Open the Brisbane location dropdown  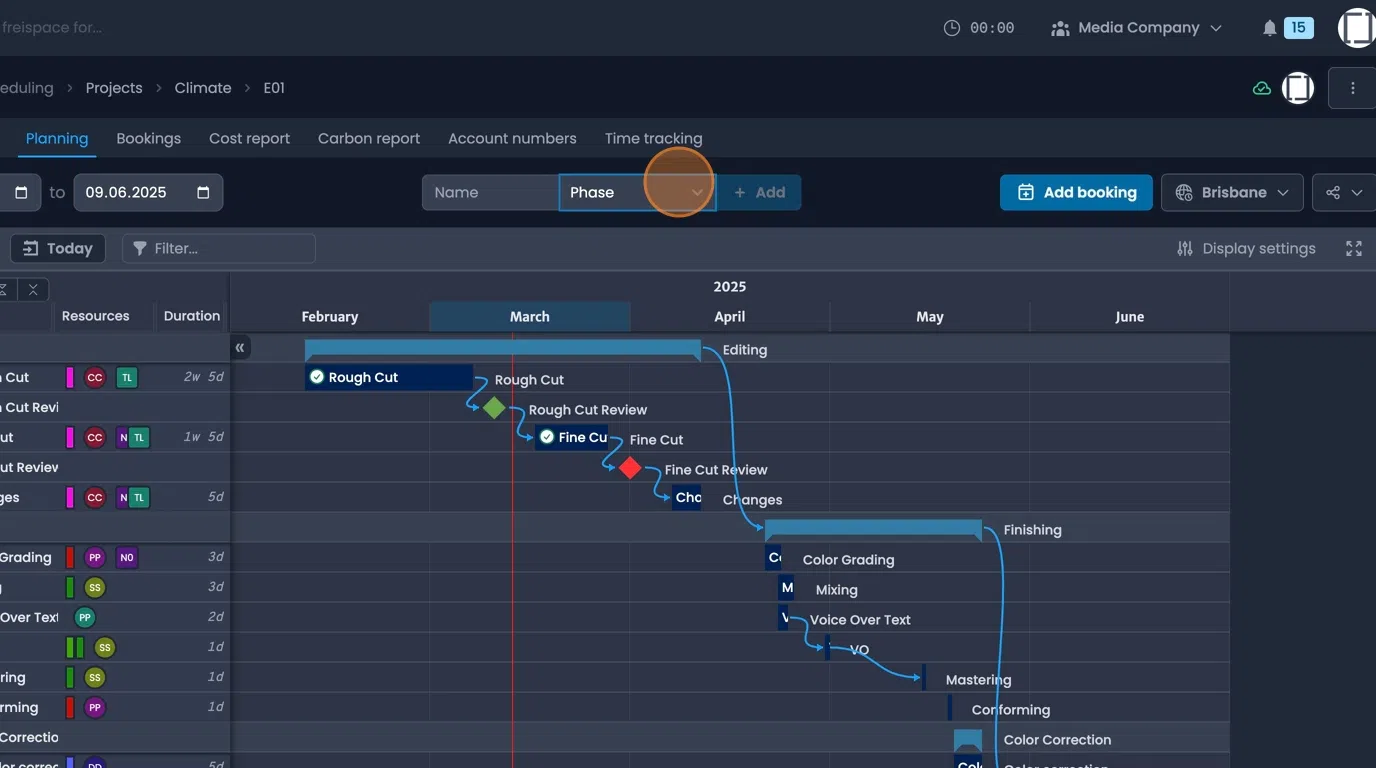point(1232,192)
